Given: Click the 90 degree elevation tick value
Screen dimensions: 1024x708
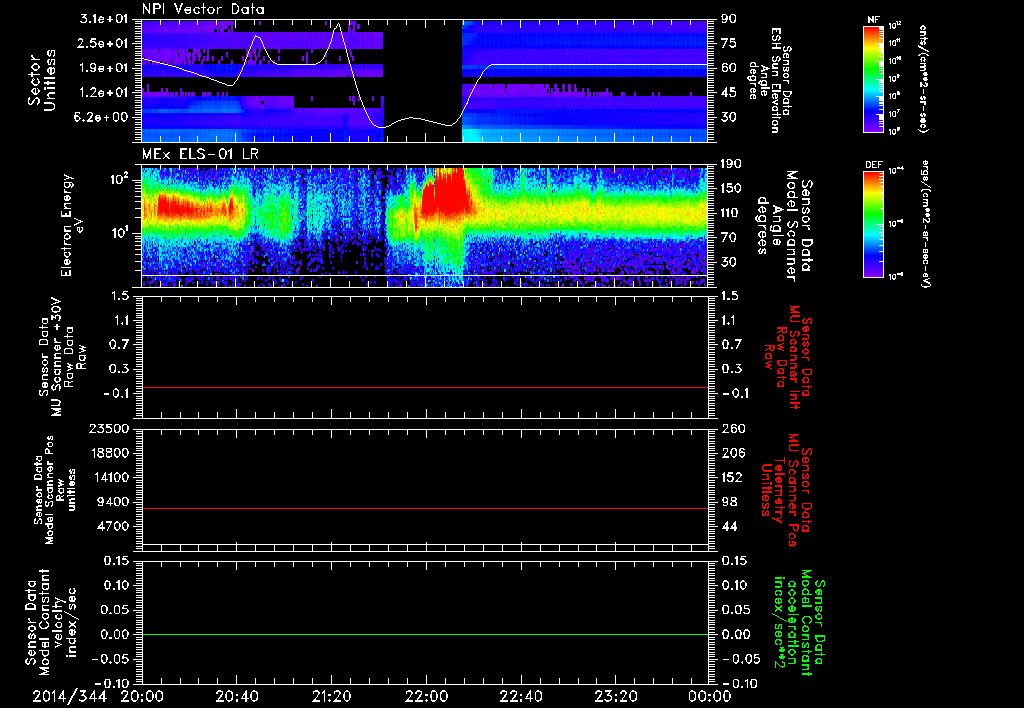Looking at the screenshot, I should coord(729,19).
